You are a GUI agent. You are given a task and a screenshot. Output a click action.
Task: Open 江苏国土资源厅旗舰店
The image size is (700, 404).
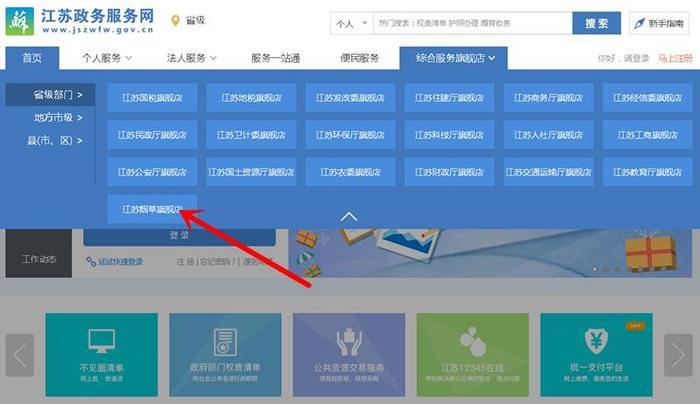click(x=251, y=171)
